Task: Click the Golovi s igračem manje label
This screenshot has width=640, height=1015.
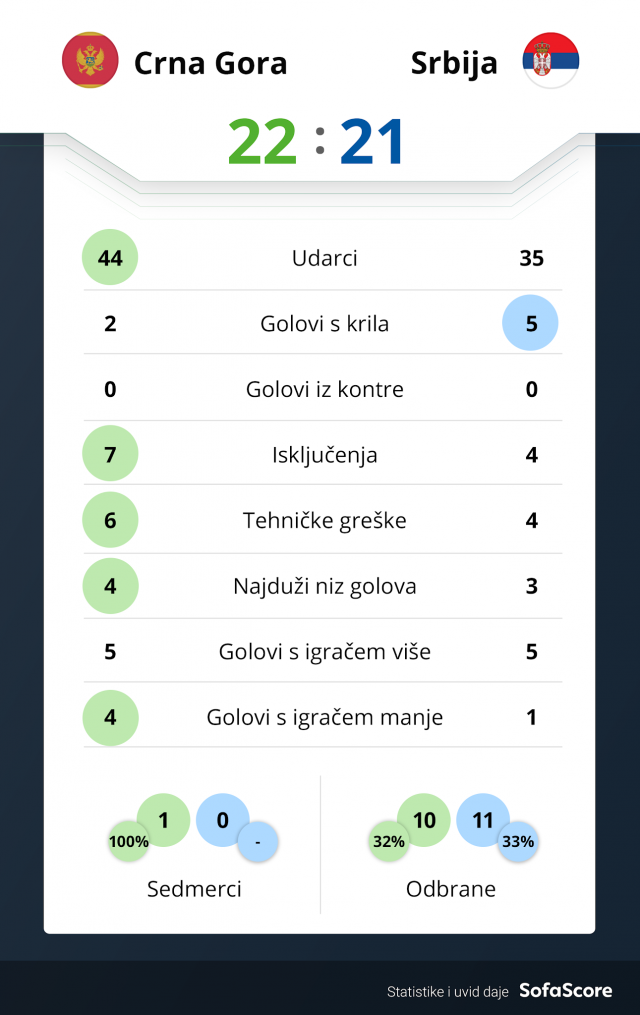Action: point(325,717)
